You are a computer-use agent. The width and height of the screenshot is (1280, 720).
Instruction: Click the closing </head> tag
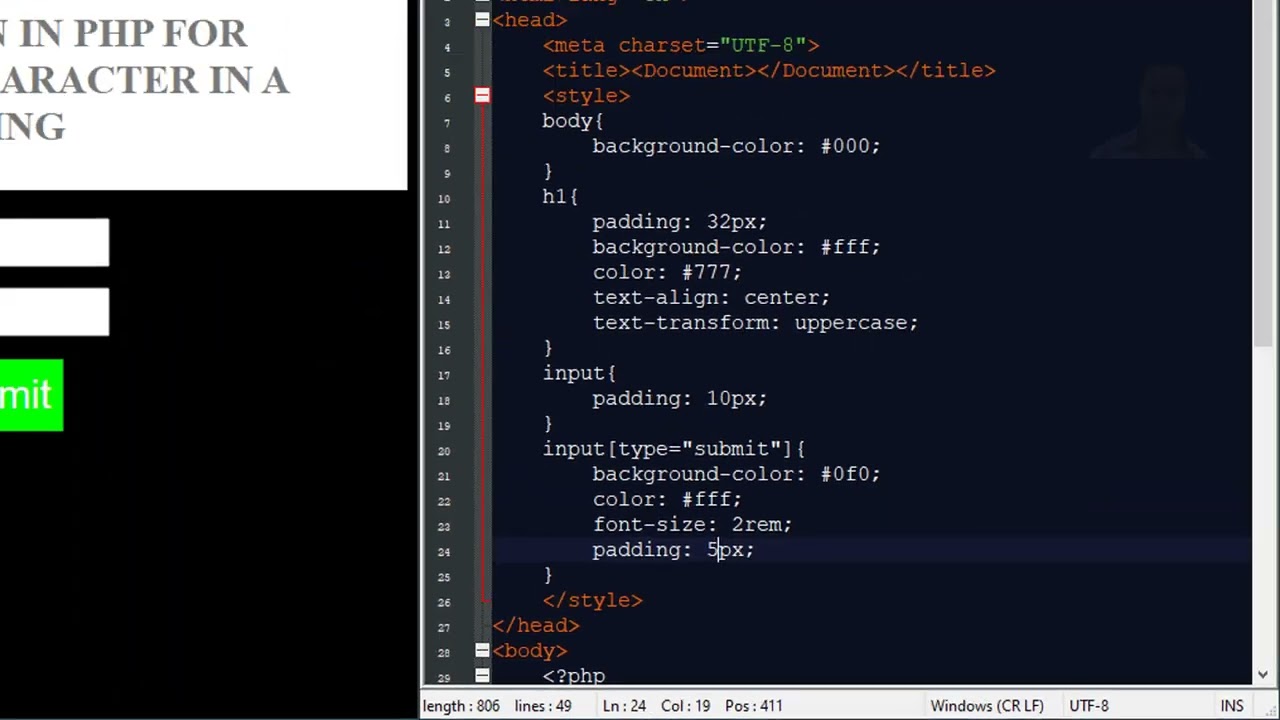pyautogui.click(x=536, y=625)
